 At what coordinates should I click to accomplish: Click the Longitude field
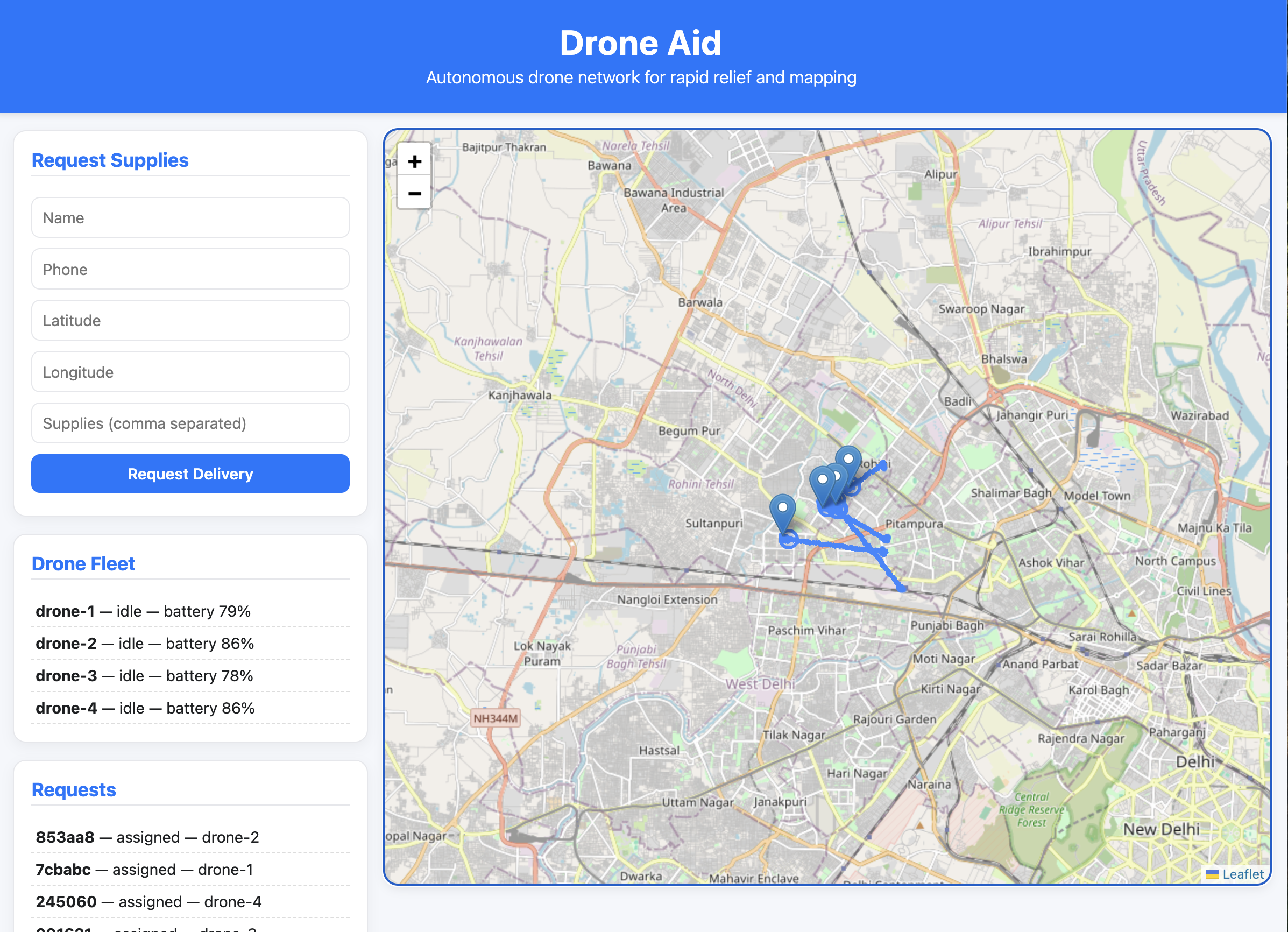coord(190,372)
